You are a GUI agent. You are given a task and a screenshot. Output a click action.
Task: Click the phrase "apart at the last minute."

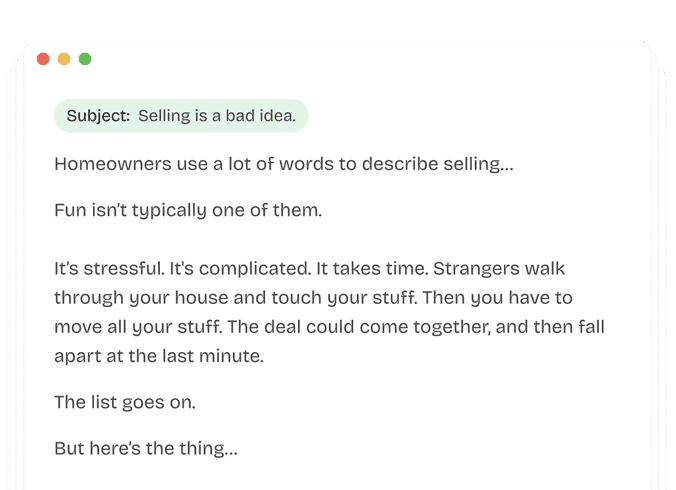tap(158, 356)
